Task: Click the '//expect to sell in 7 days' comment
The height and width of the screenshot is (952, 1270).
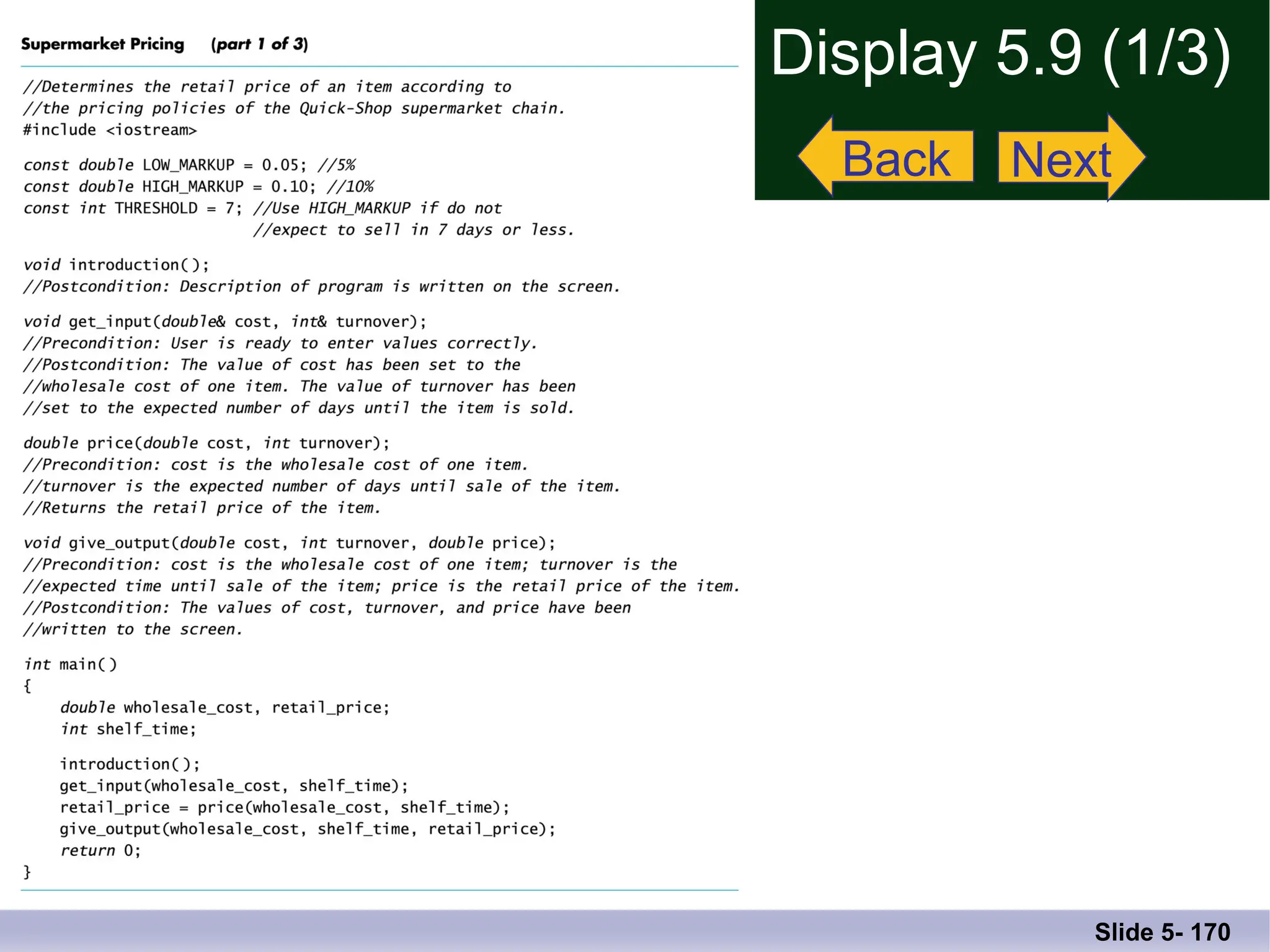Action: click(x=414, y=230)
